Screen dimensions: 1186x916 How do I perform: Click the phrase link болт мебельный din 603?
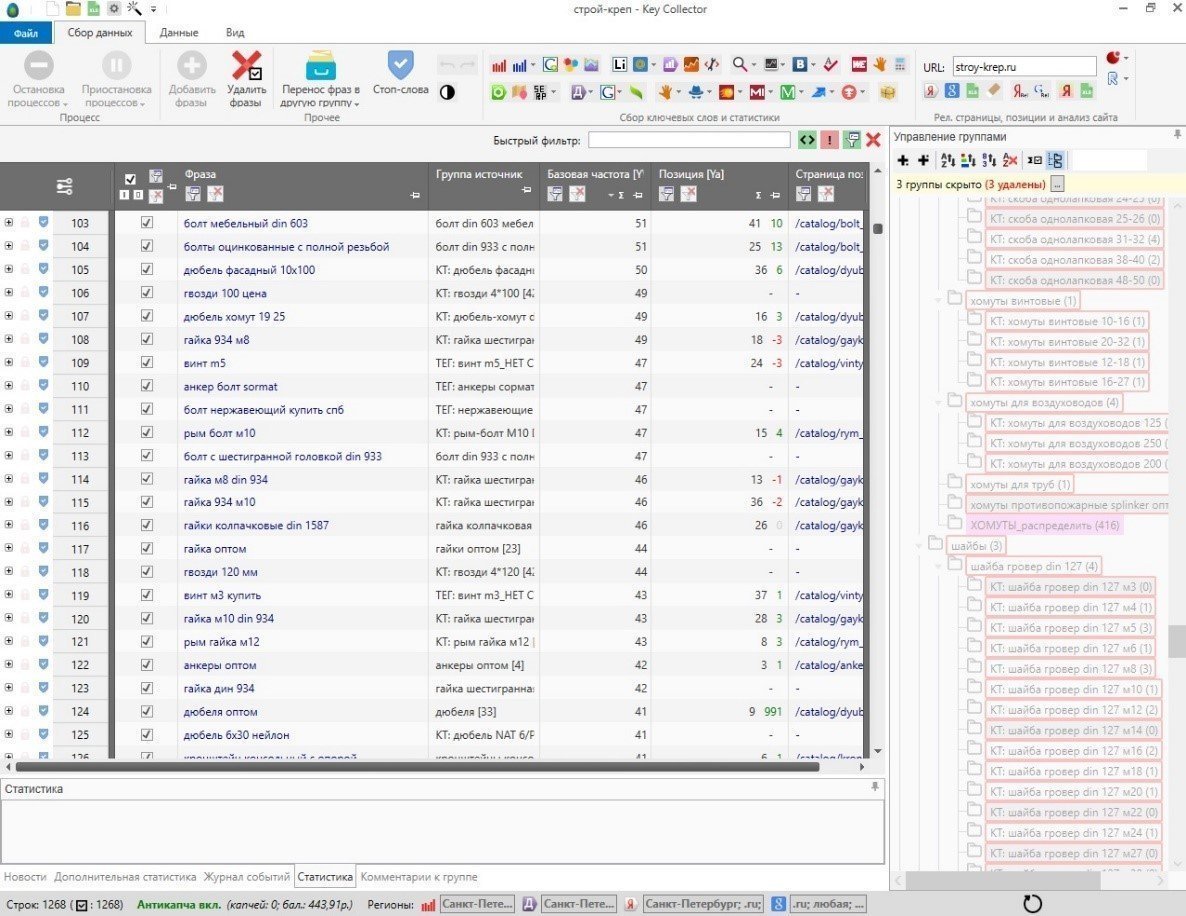(246, 223)
